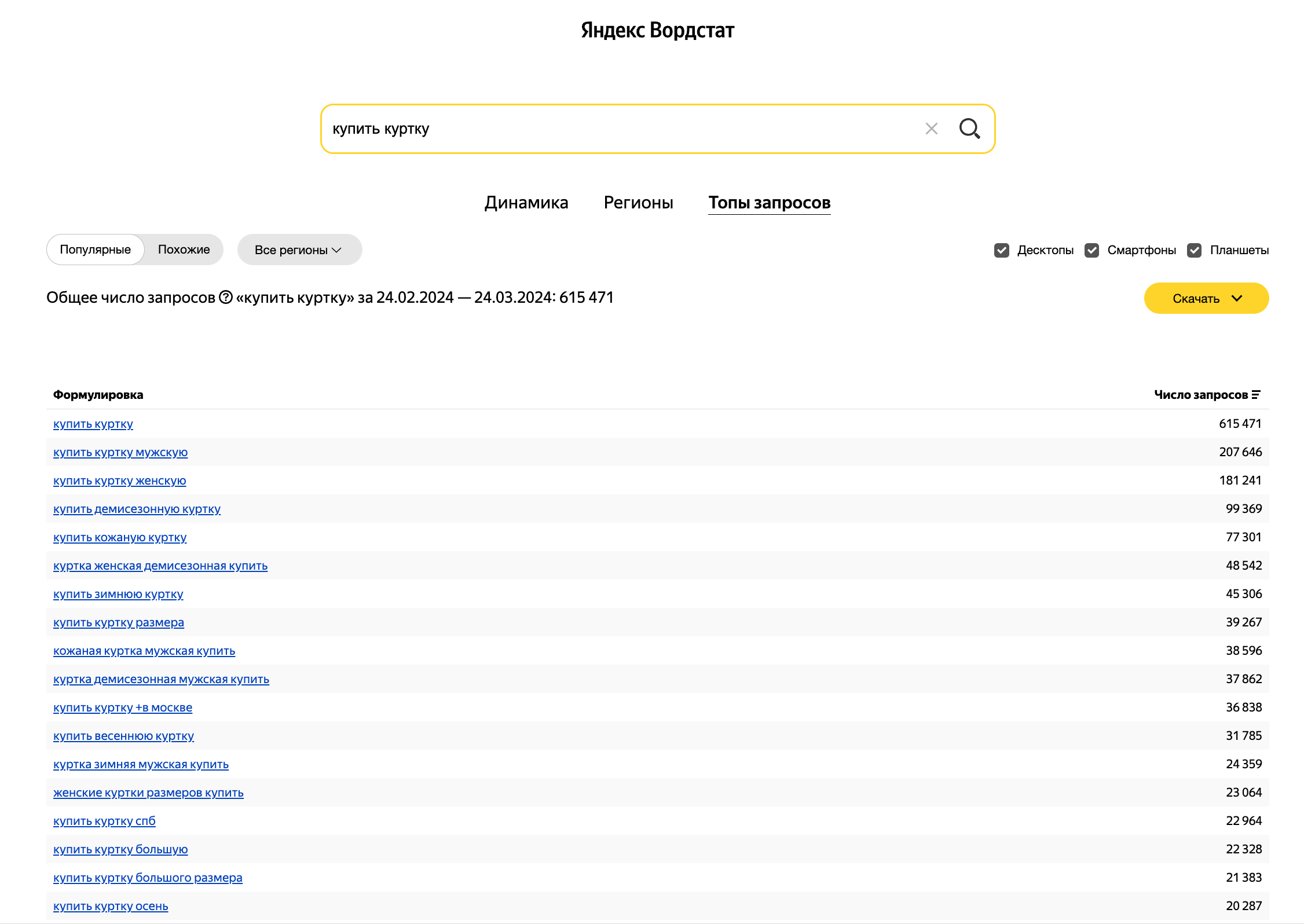Uncheck the Смартфоны checkbox
This screenshot has height=924, width=1304.
coord(1091,250)
